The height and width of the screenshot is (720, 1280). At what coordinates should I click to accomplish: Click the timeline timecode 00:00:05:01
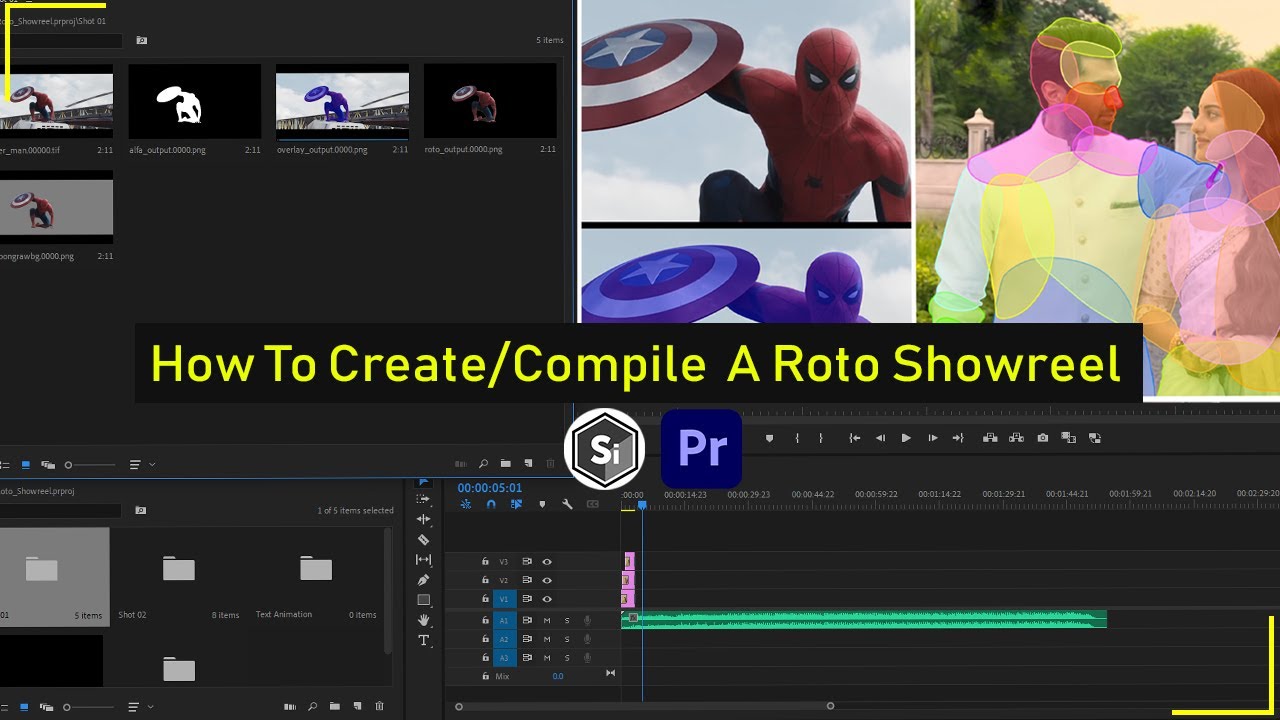pyautogui.click(x=490, y=488)
